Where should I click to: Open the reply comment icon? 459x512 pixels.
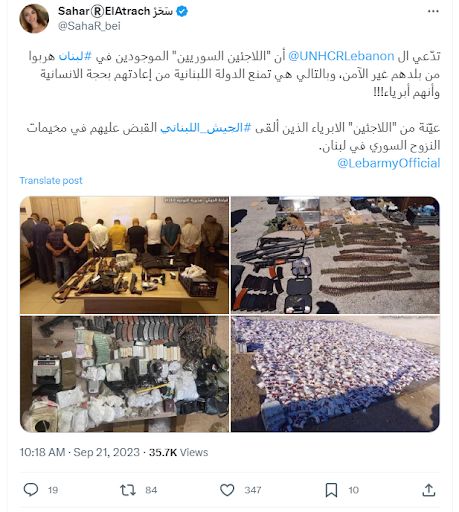(31, 490)
